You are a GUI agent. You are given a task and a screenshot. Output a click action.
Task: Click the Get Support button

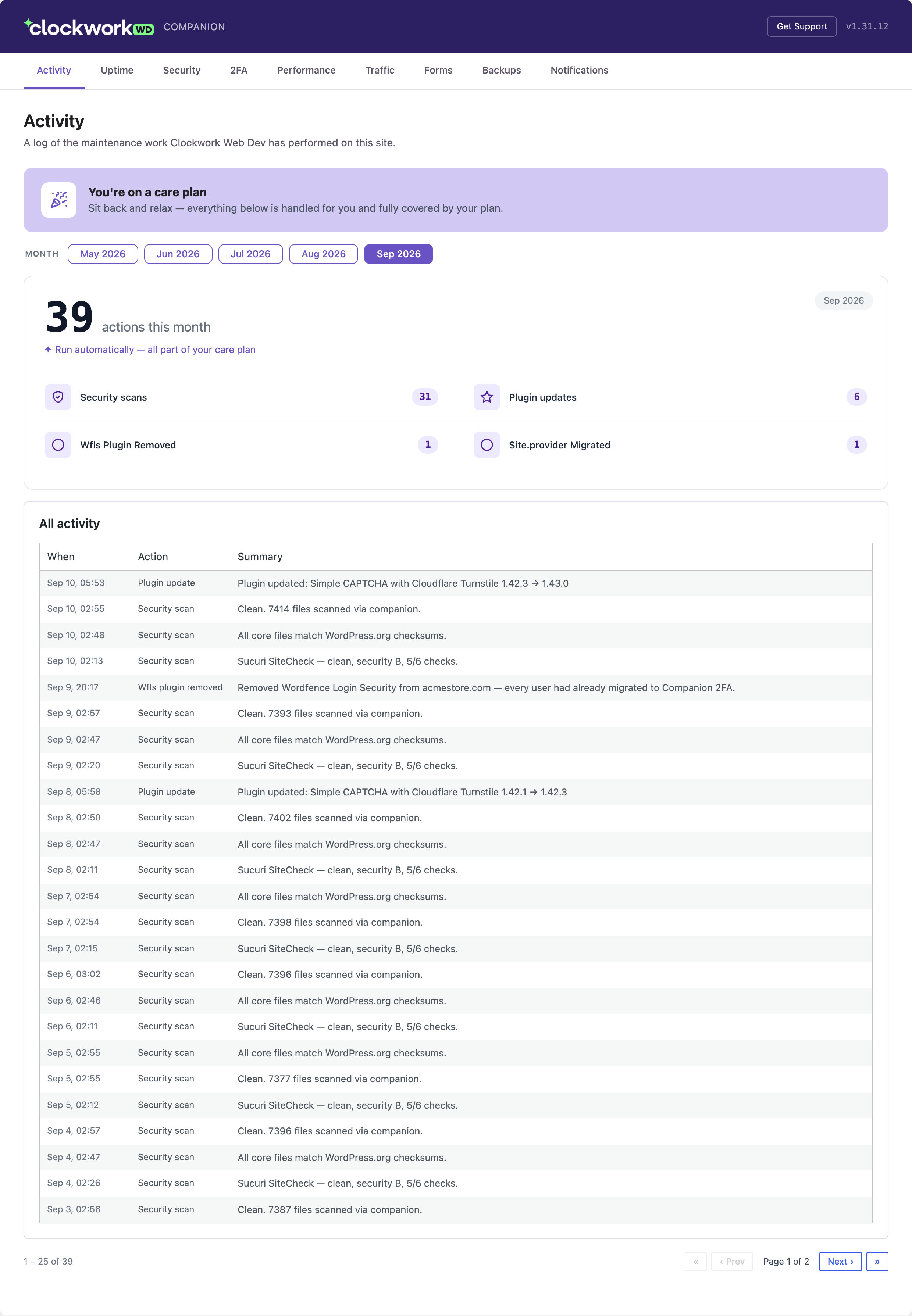(802, 26)
